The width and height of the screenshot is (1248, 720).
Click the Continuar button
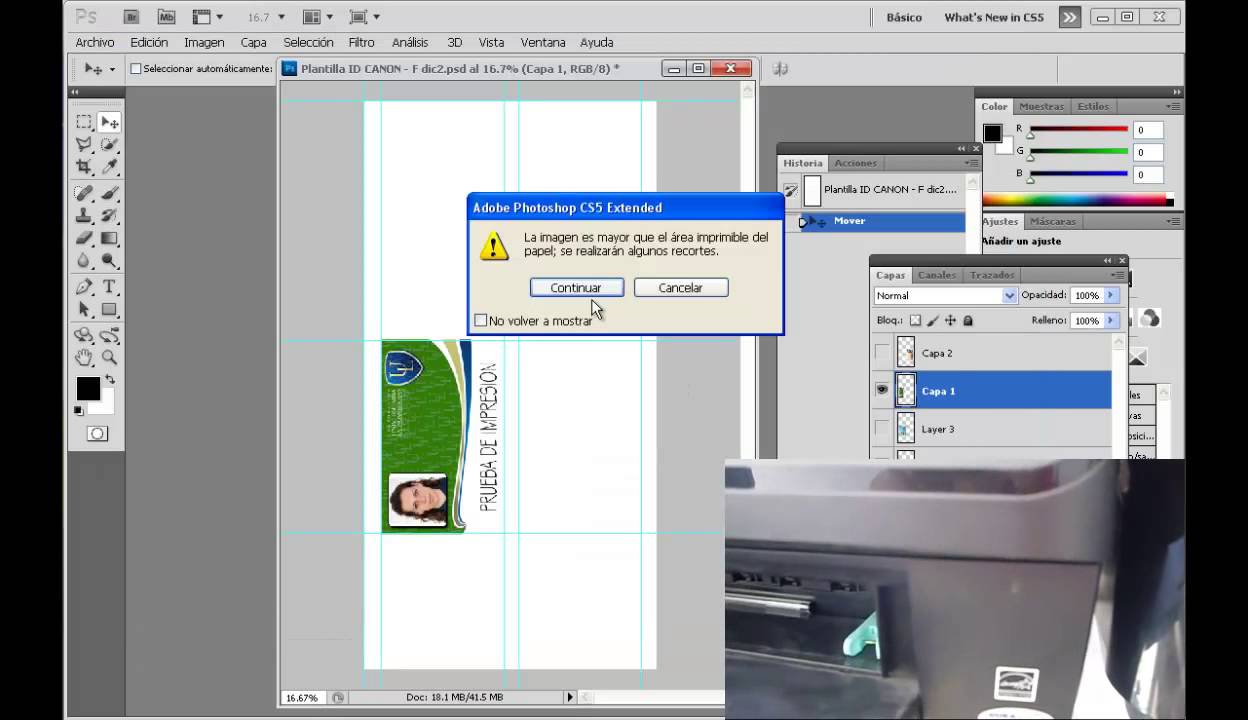pyautogui.click(x=577, y=288)
